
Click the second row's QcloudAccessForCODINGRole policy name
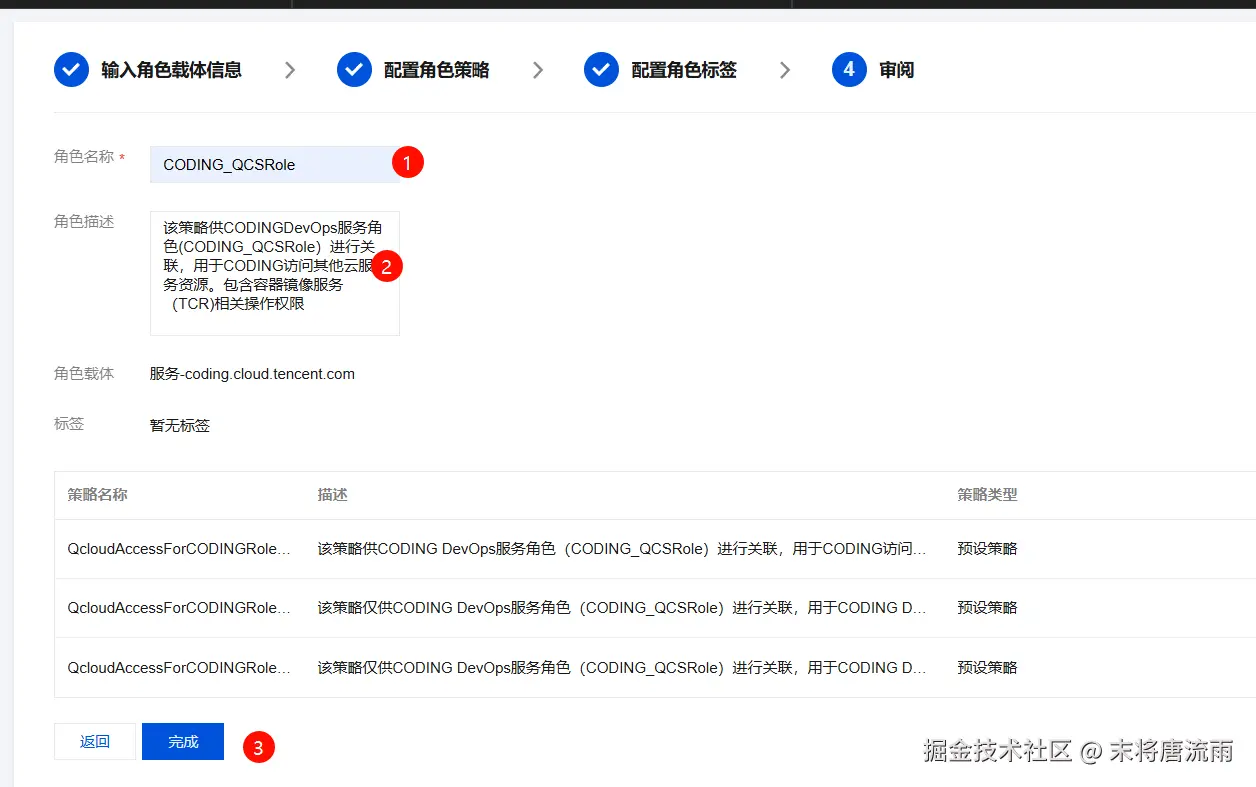(179, 608)
